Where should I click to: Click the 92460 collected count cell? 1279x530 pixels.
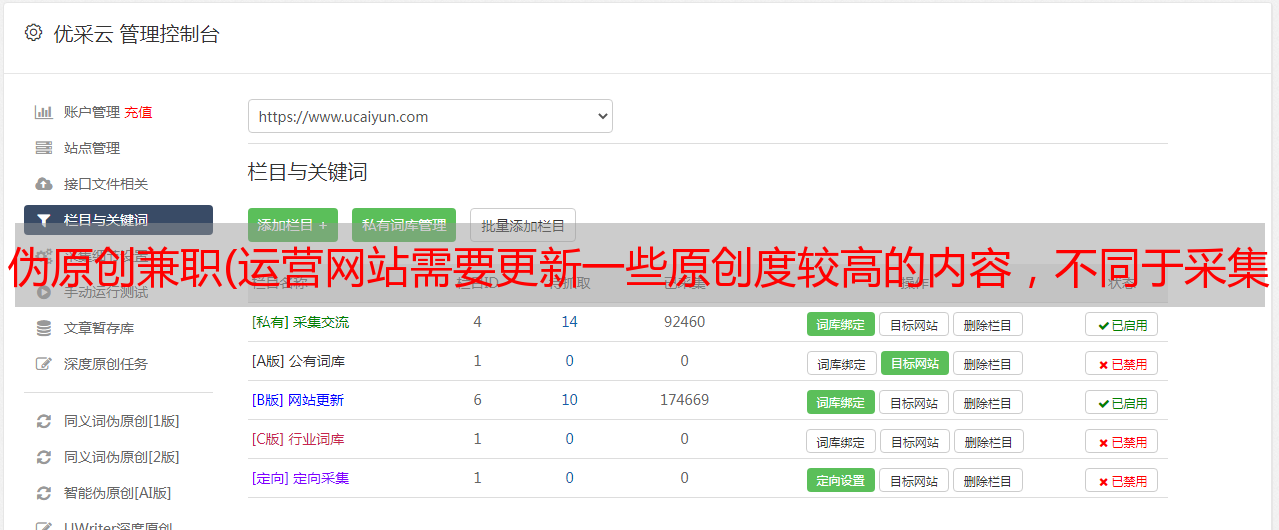click(x=684, y=322)
